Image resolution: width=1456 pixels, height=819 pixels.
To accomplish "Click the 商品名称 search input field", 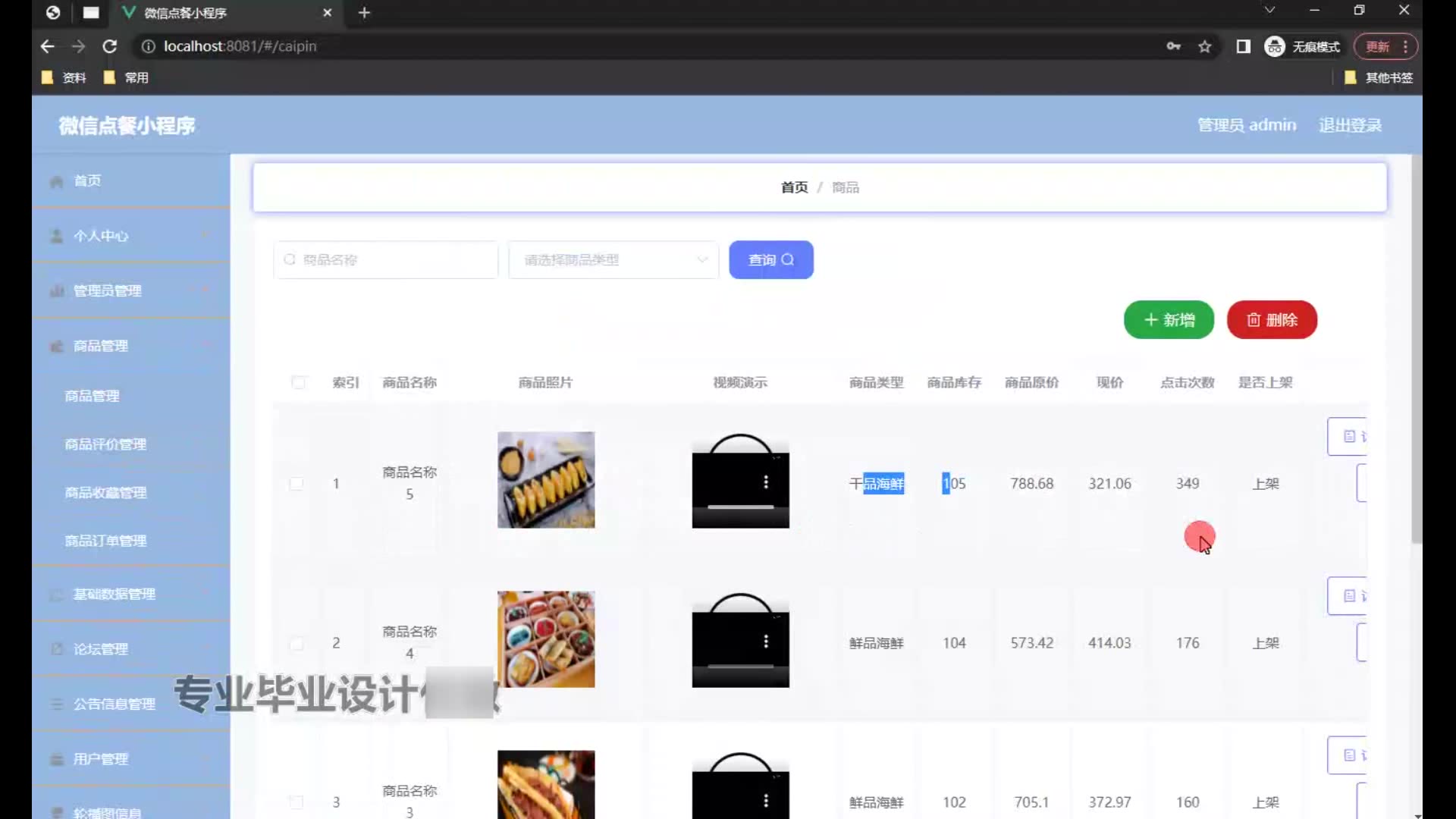I will pos(386,260).
